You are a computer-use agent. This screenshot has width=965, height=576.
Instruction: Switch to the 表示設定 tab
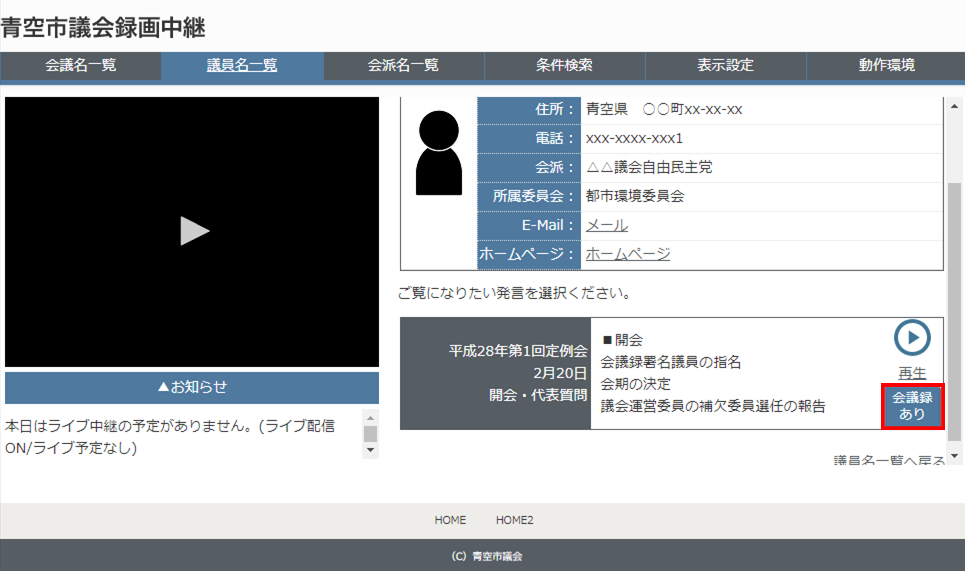coord(726,66)
